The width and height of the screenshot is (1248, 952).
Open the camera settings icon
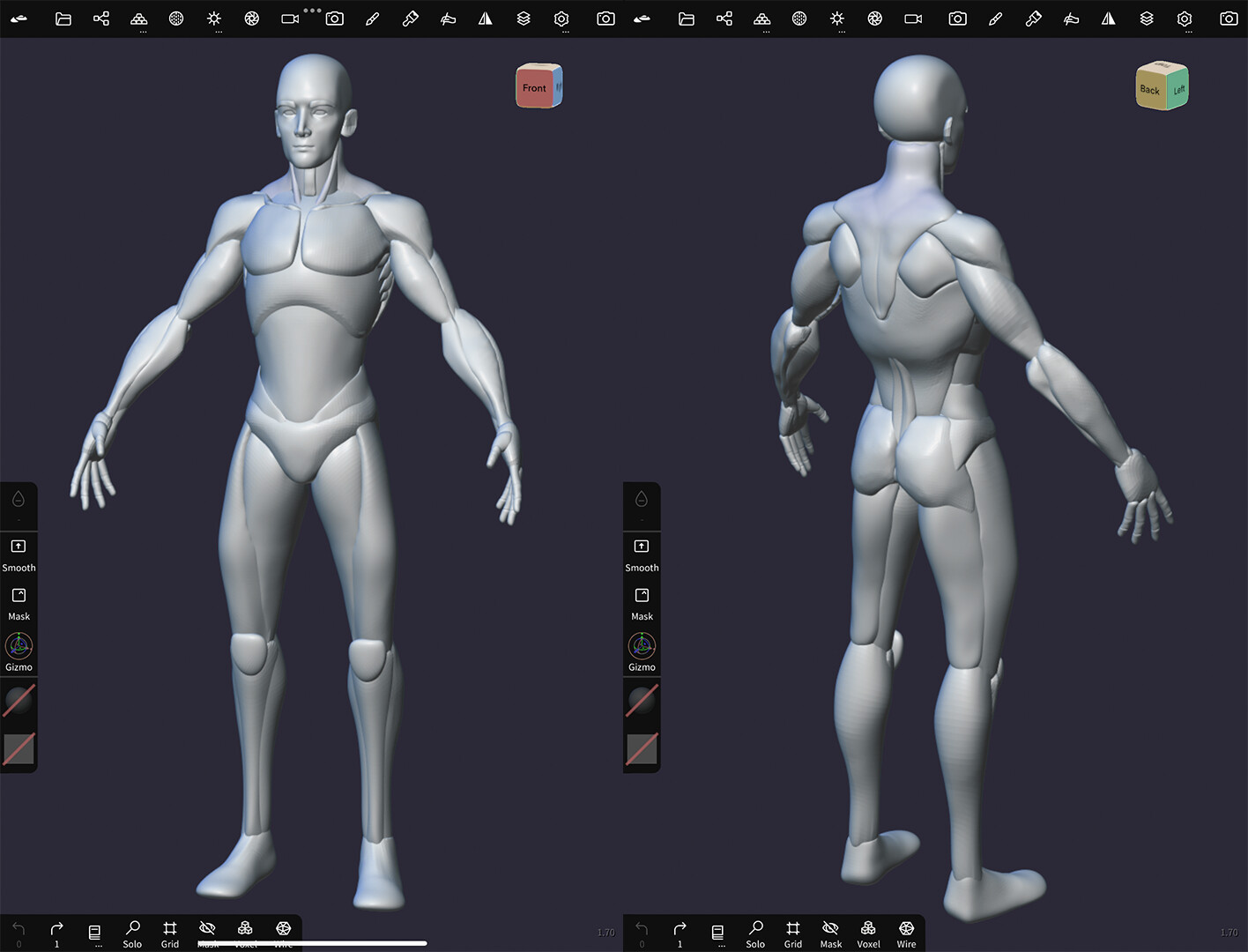pos(289,19)
